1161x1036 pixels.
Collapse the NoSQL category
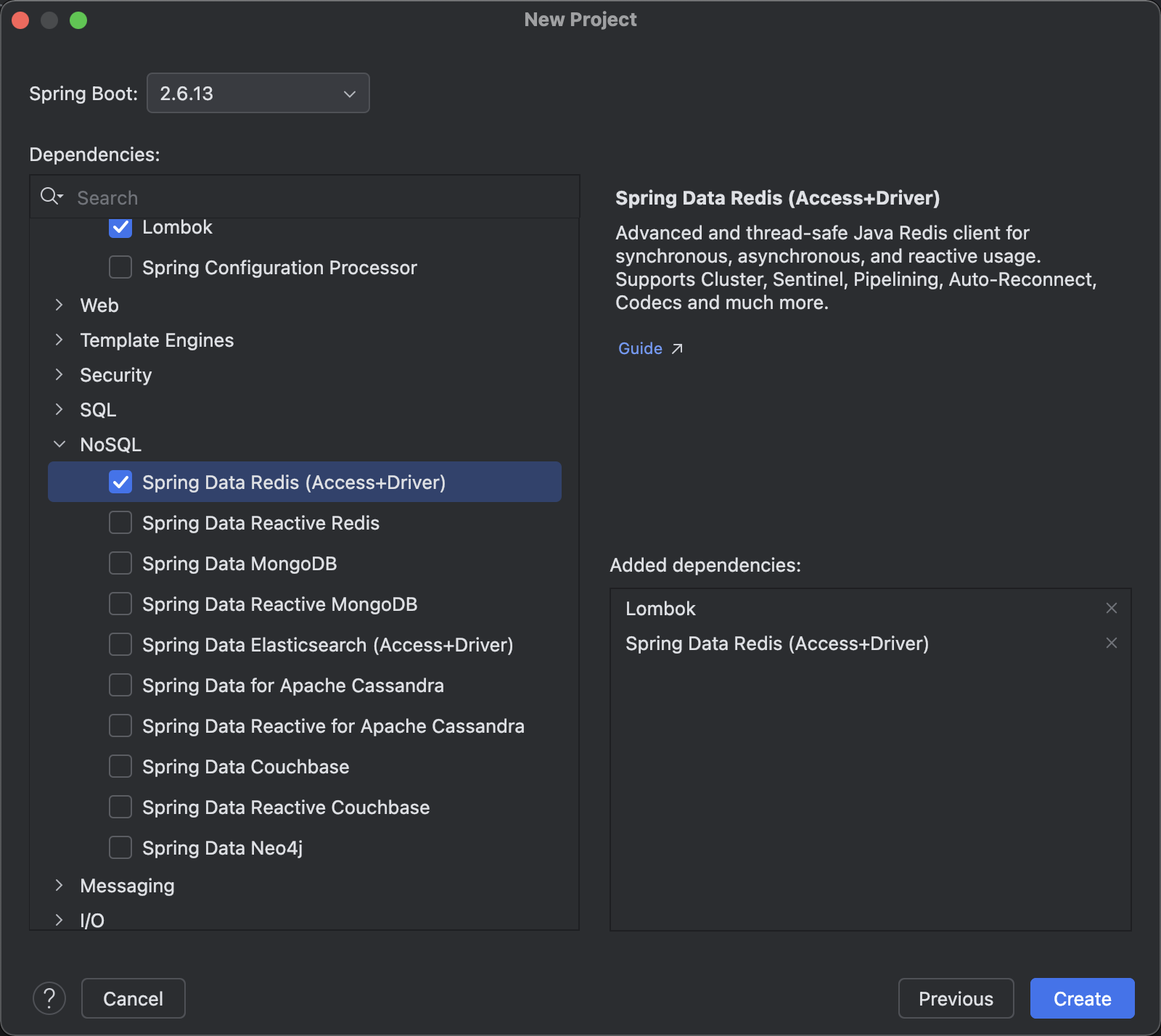click(60, 444)
